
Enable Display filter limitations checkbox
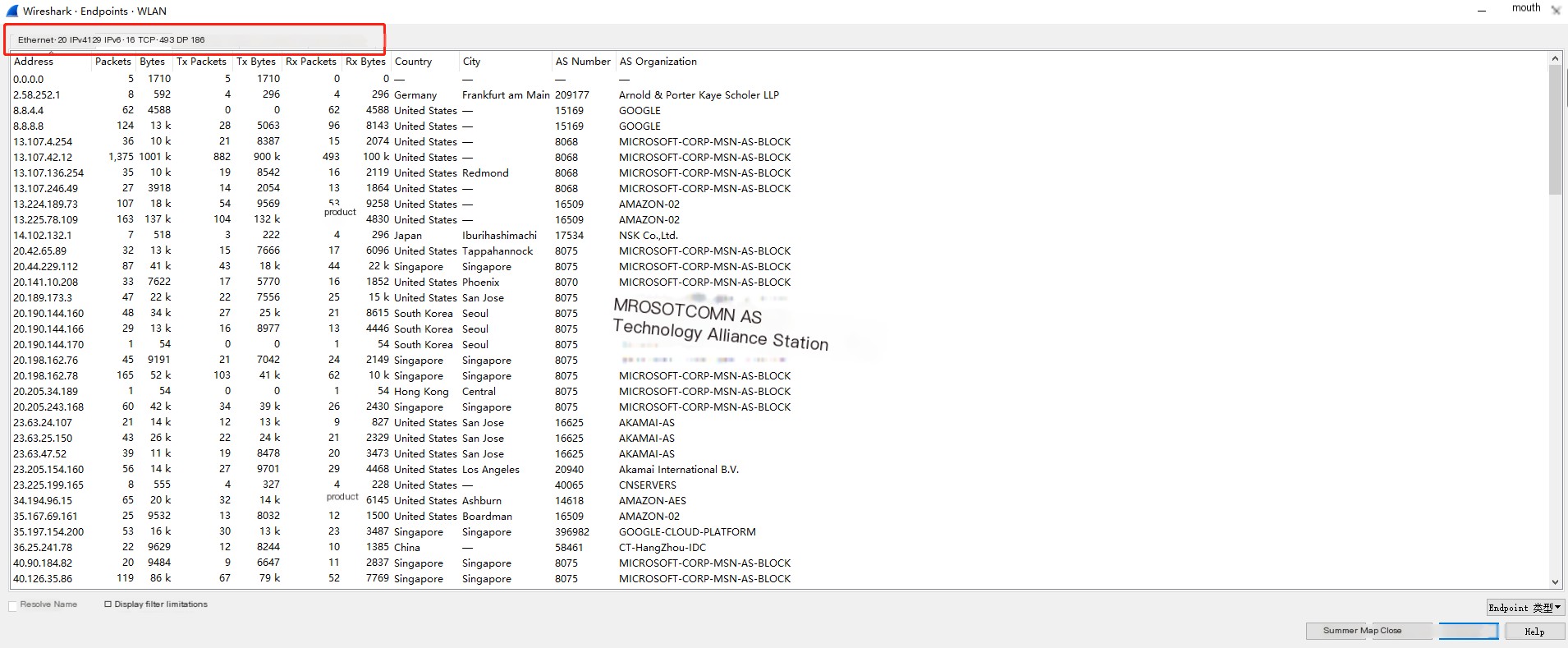click(x=108, y=604)
